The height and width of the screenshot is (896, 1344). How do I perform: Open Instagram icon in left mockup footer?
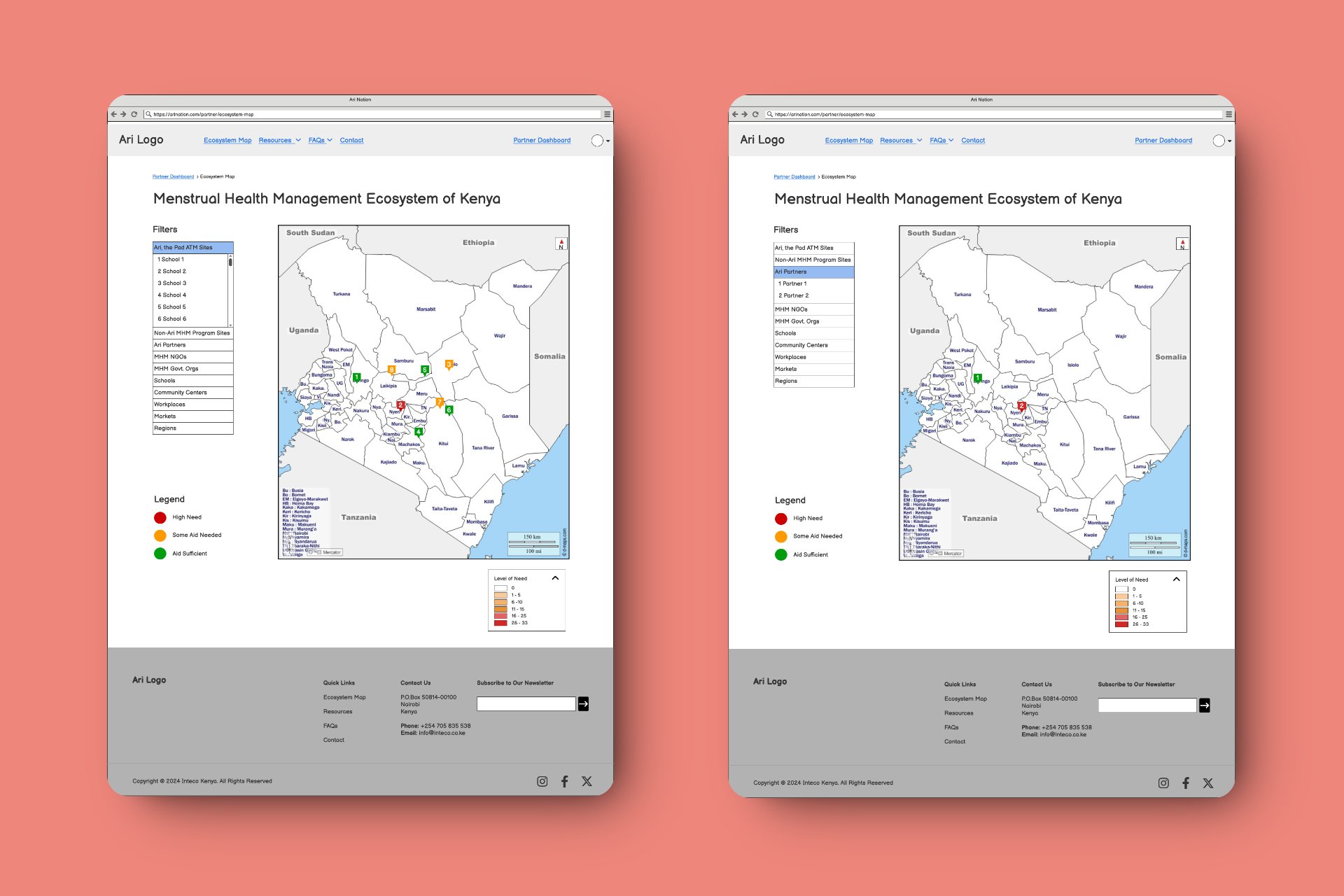pos(542,781)
